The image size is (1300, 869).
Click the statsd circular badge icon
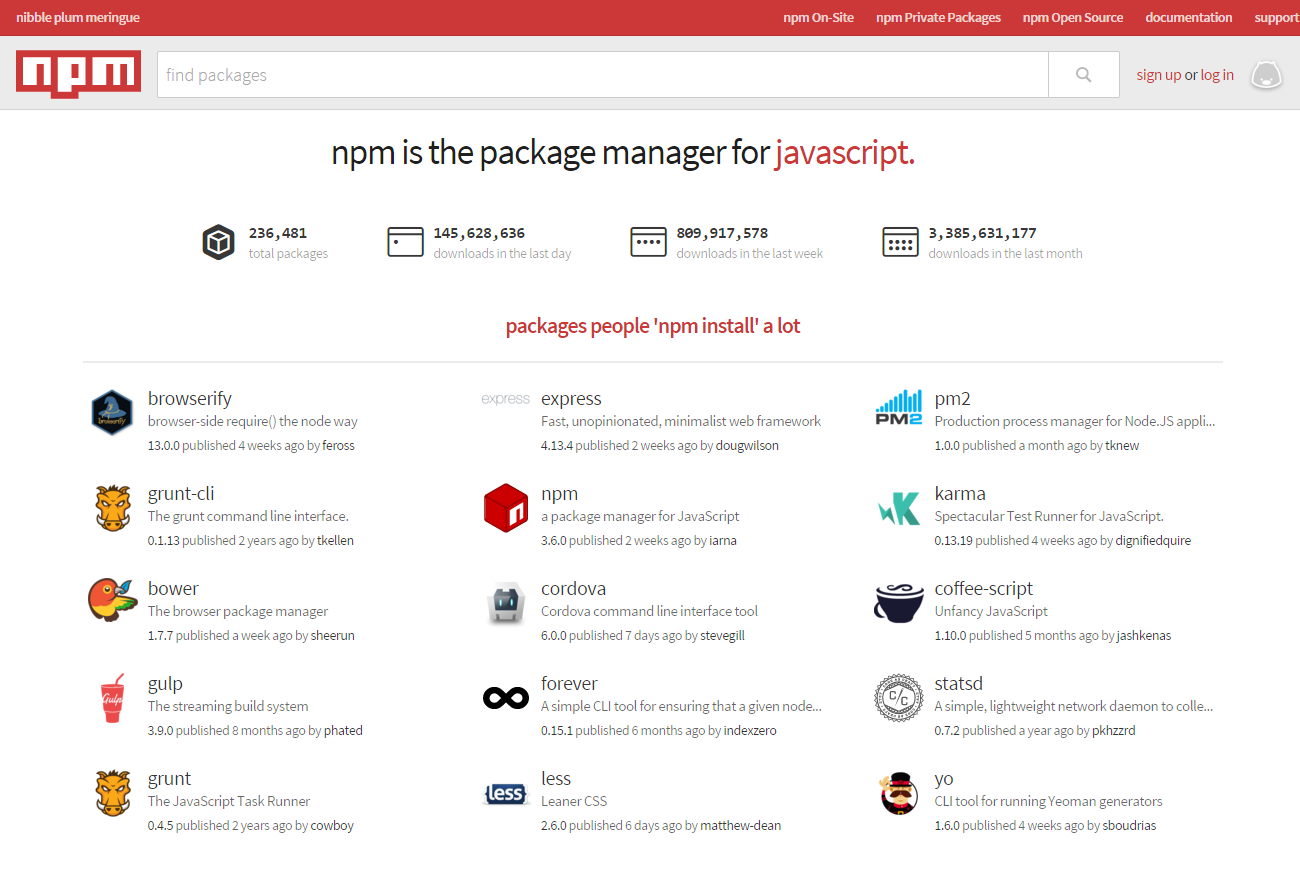tap(898, 697)
